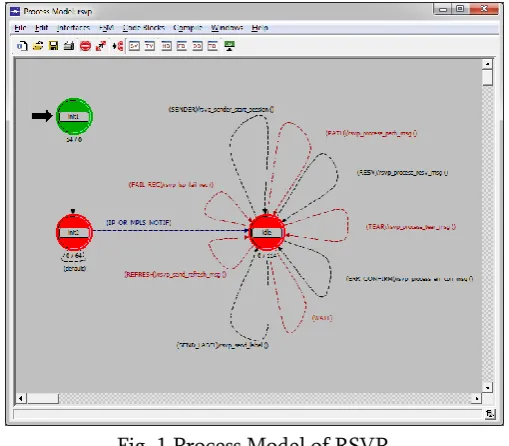Click the horizontal scrollbar right arrow
Viewport: 509px width, 446px height.
[477, 398]
